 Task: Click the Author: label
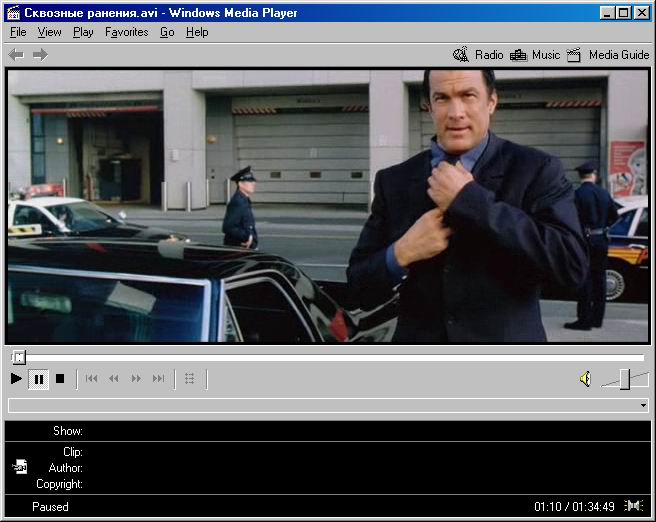pyautogui.click(x=66, y=468)
